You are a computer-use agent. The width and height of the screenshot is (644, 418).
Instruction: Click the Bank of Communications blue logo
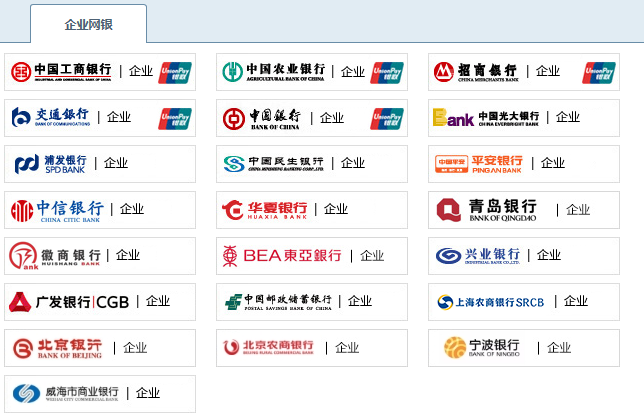click(21, 117)
